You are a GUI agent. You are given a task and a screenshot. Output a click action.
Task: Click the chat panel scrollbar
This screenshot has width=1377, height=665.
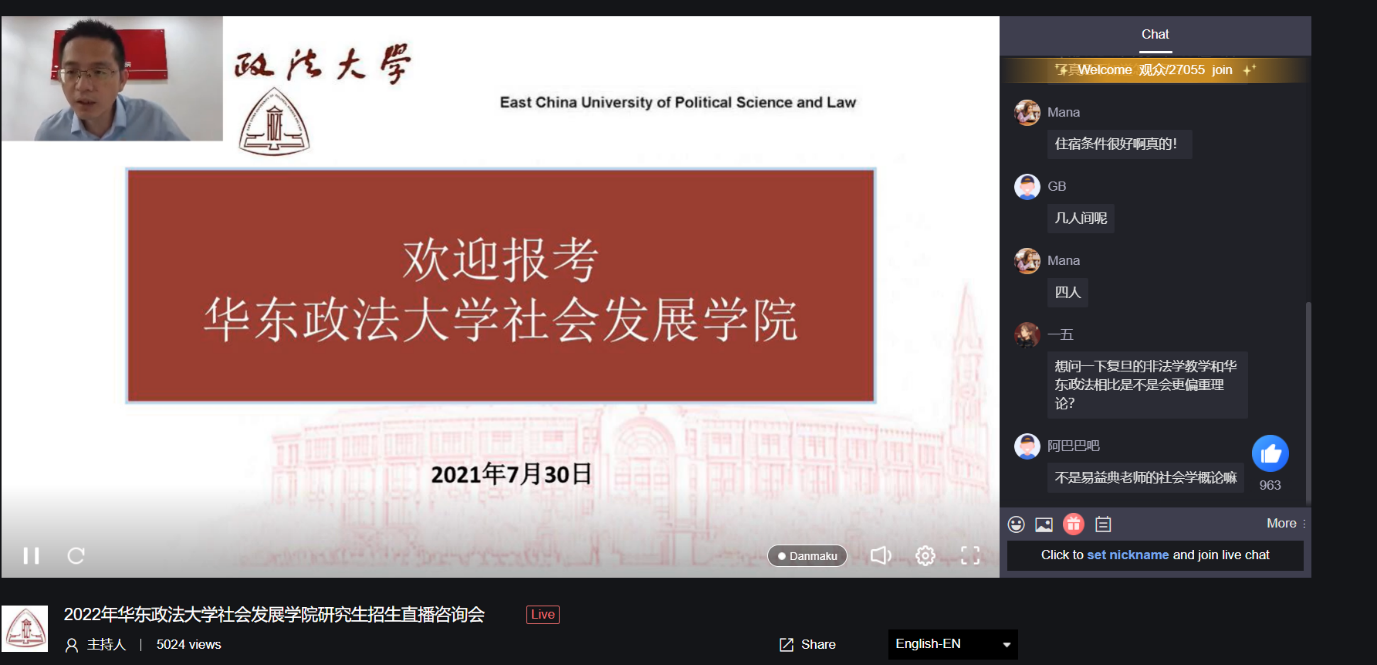pyautogui.click(x=1307, y=403)
